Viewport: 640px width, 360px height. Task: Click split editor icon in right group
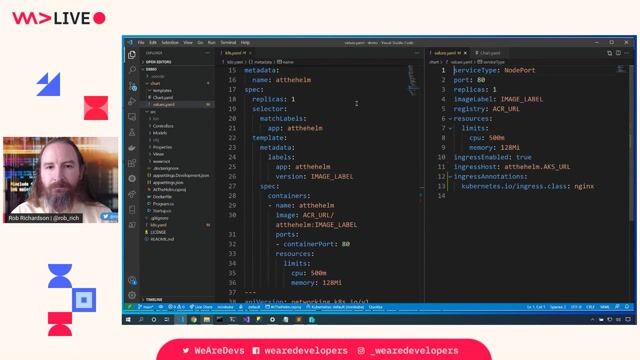tap(618, 53)
